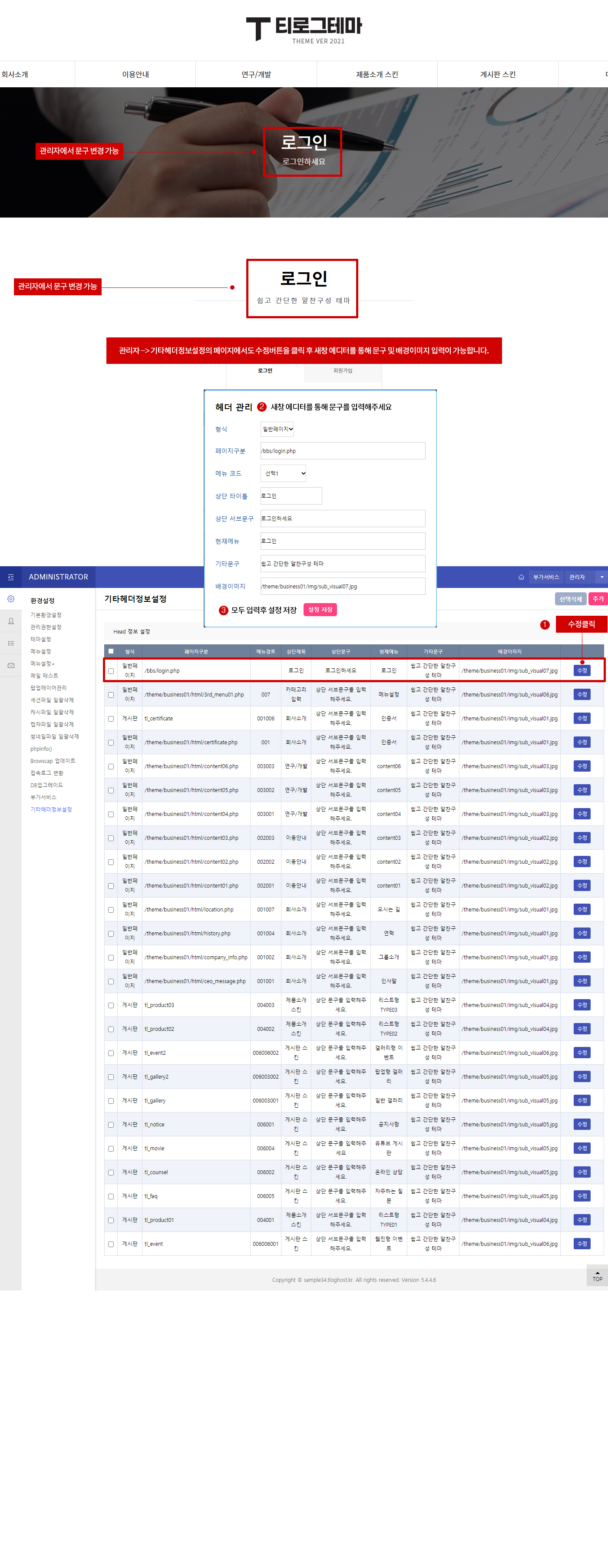
Task: Click 수정 button for /bbs/login.php row
Action: tap(582, 670)
